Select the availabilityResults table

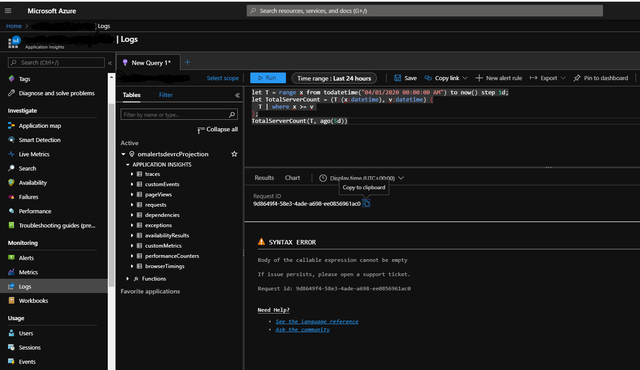[167, 235]
